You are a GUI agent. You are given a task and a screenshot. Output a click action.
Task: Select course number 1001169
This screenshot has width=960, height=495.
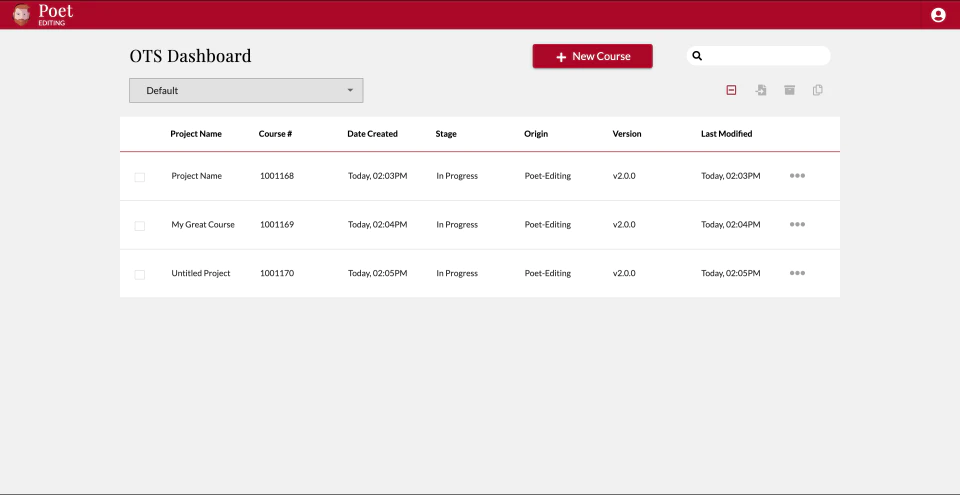click(277, 224)
